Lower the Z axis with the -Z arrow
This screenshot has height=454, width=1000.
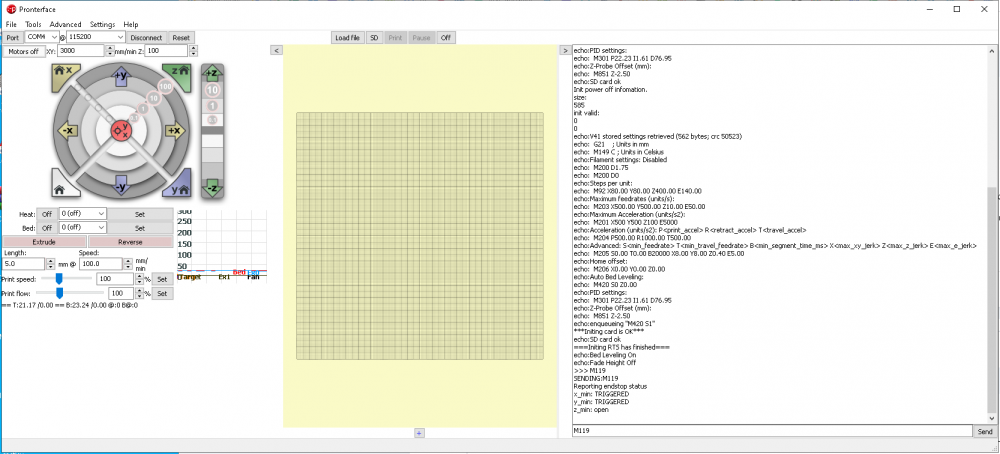pos(212,188)
